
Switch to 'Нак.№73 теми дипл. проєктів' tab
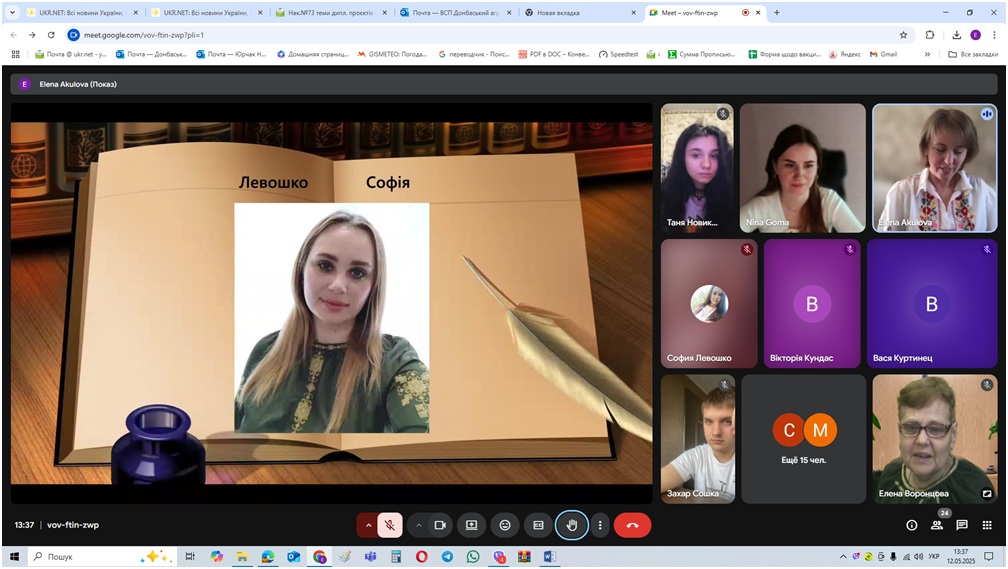click(330, 12)
